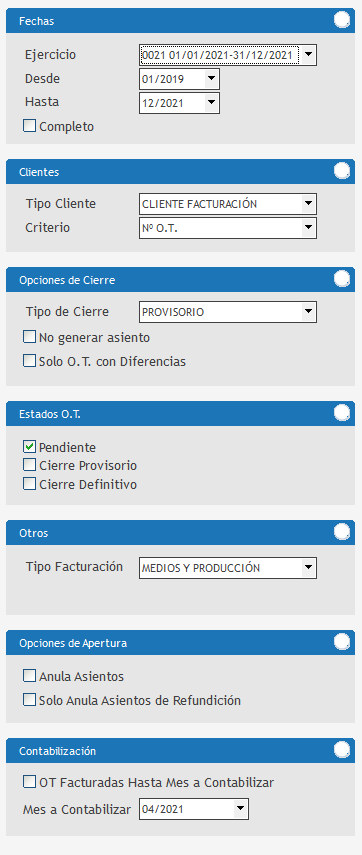Check the No generar asiento option
The width and height of the screenshot is (362, 855).
coord(29,338)
